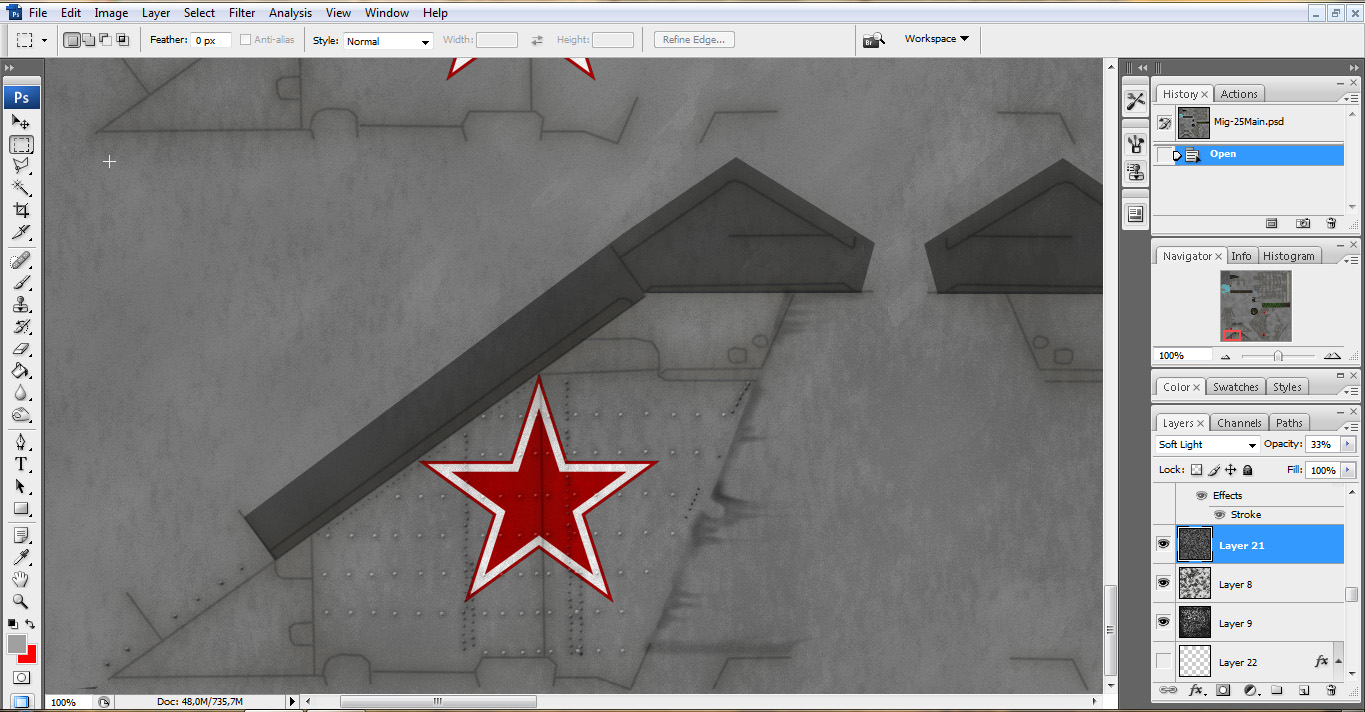Switch to the Histogram tab
This screenshot has width=1365, height=712.
tap(1288, 256)
